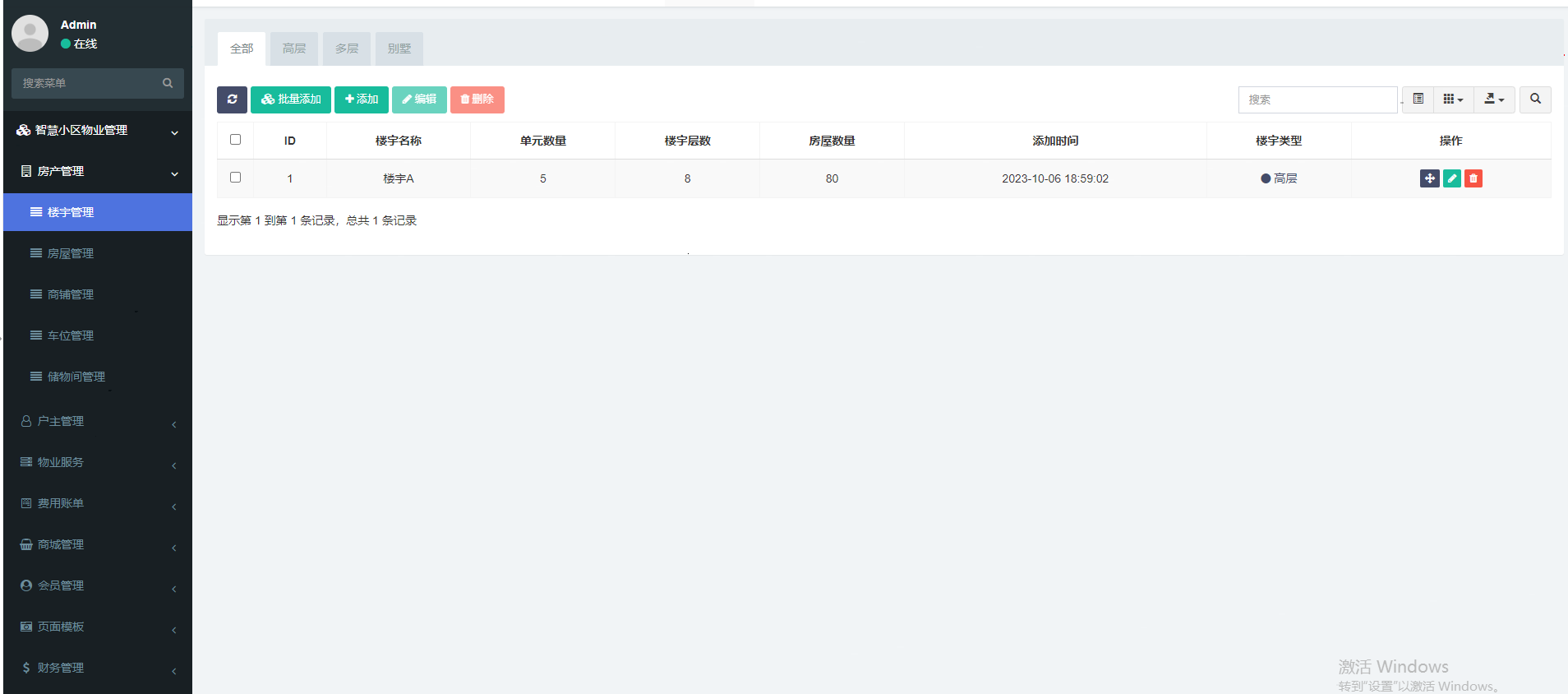Open 房屋管理 in the sidebar
1568x694 pixels.
pos(71,254)
